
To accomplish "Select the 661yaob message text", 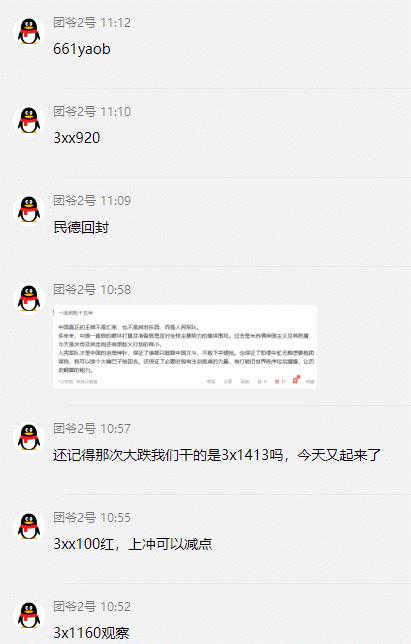I will coord(82,49).
